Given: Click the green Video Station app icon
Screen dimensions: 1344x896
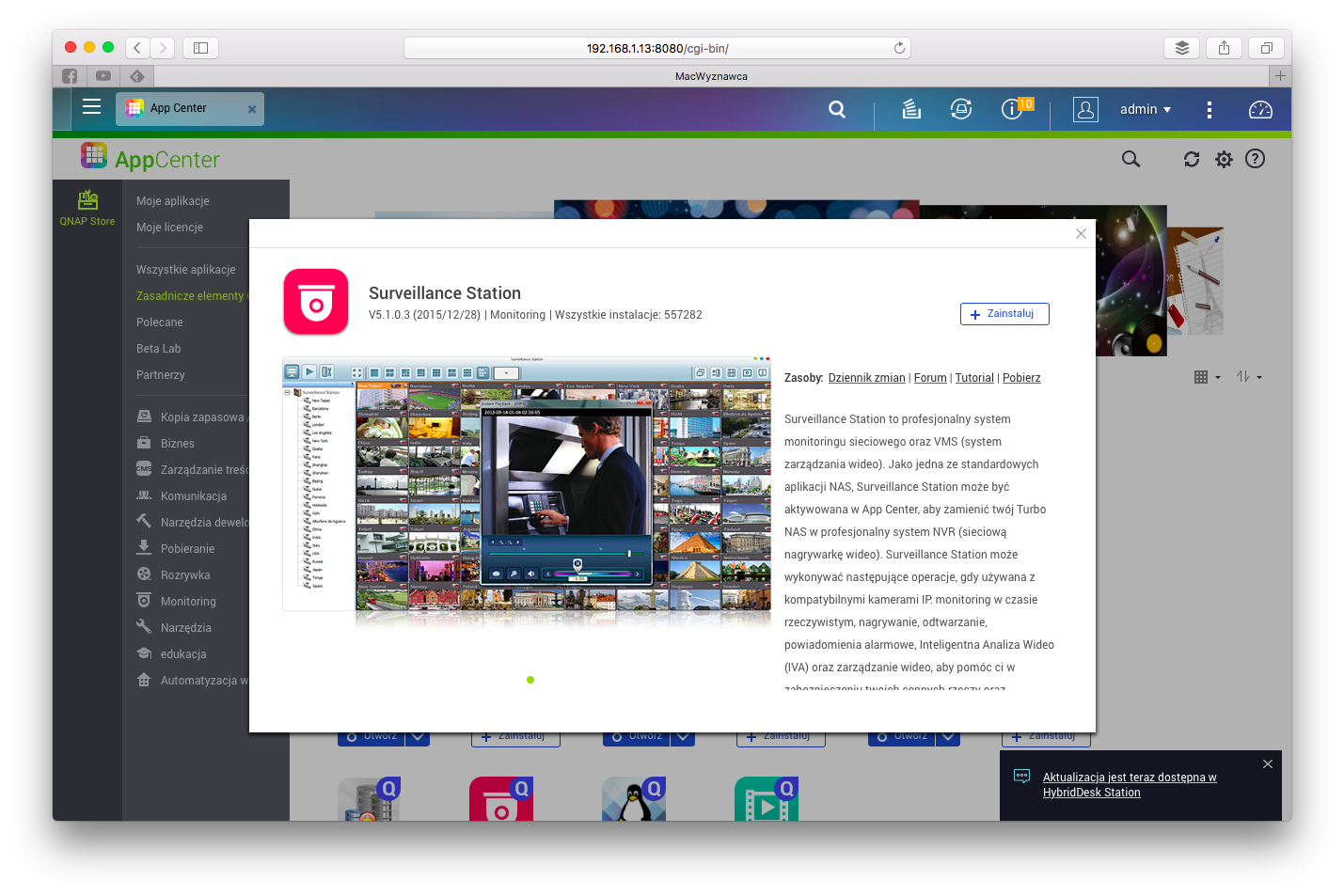Looking at the screenshot, I should click(767, 799).
